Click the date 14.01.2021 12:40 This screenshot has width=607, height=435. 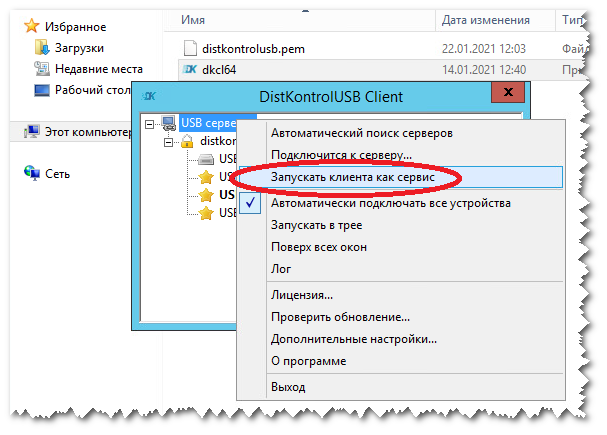484,70
